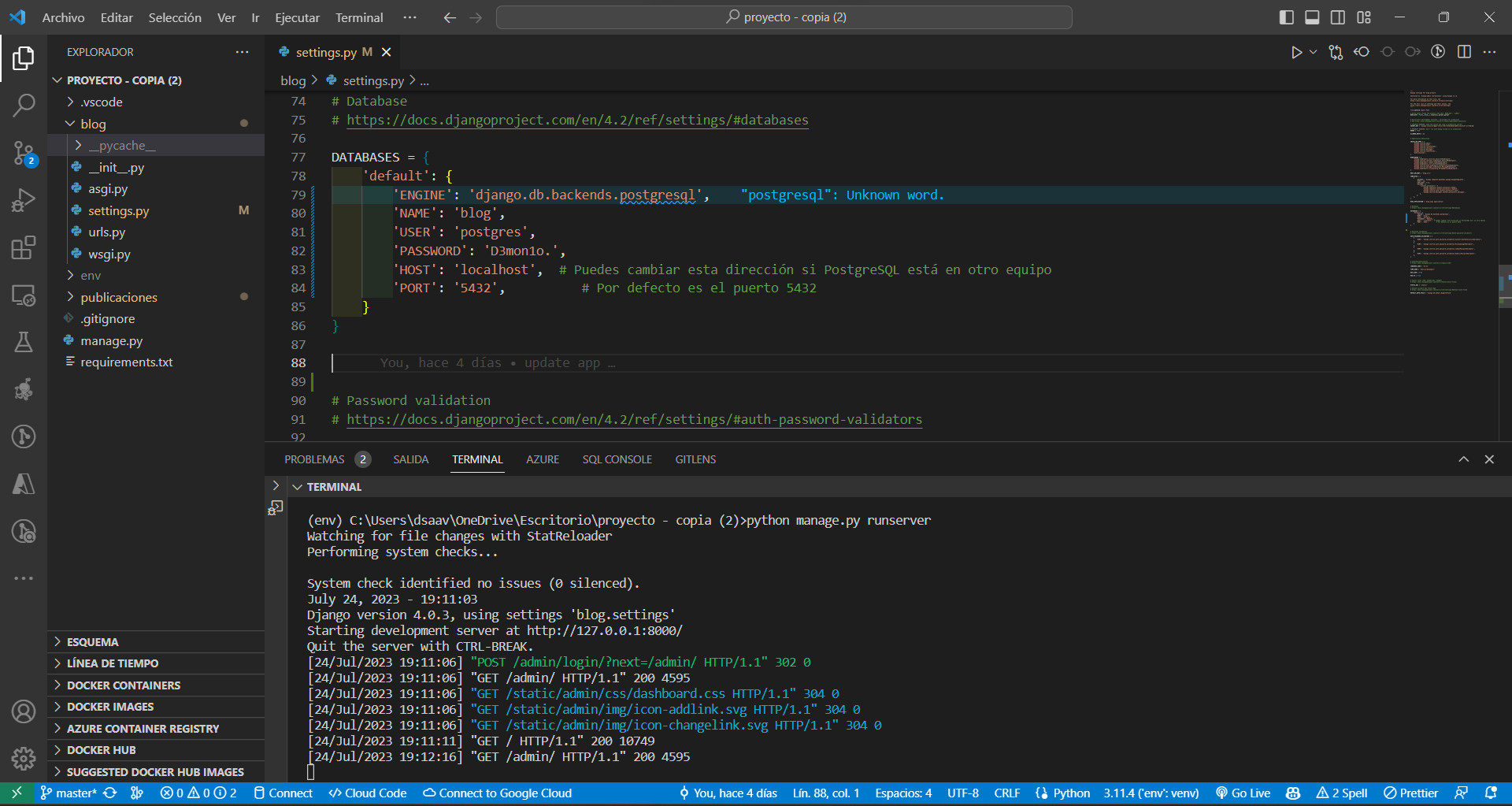Click the Split Editor Right icon
The width and height of the screenshot is (1512, 806).
(x=1464, y=52)
